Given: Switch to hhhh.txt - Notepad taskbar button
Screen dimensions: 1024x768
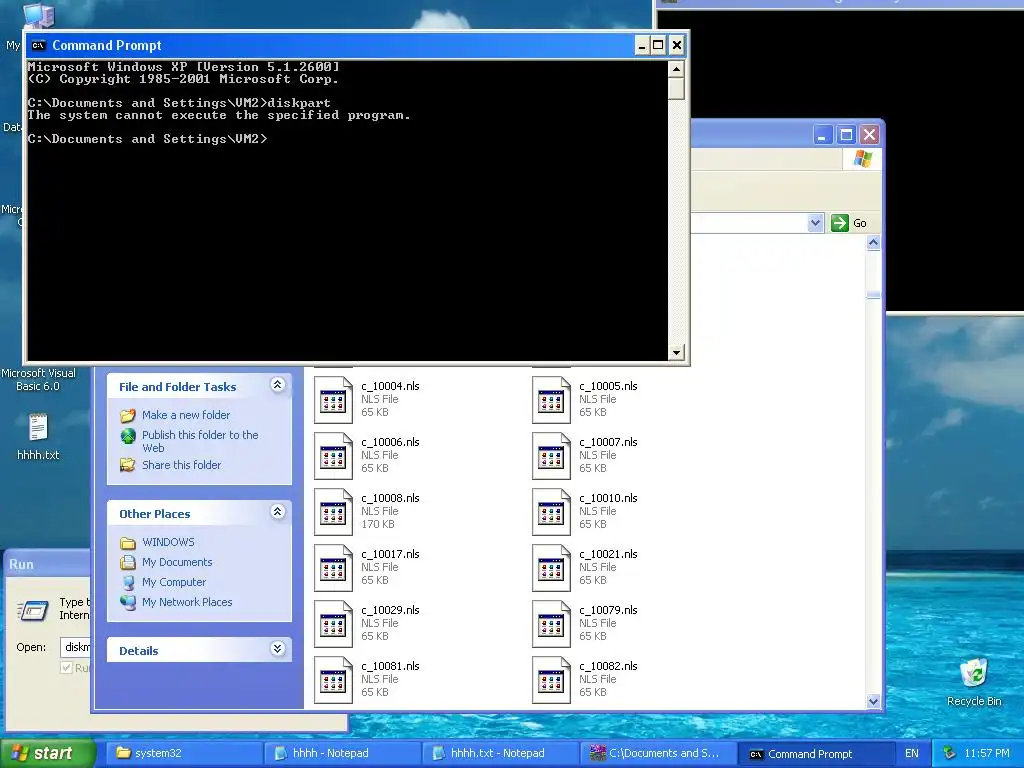Looking at the screenshot, I should point(501,753).
